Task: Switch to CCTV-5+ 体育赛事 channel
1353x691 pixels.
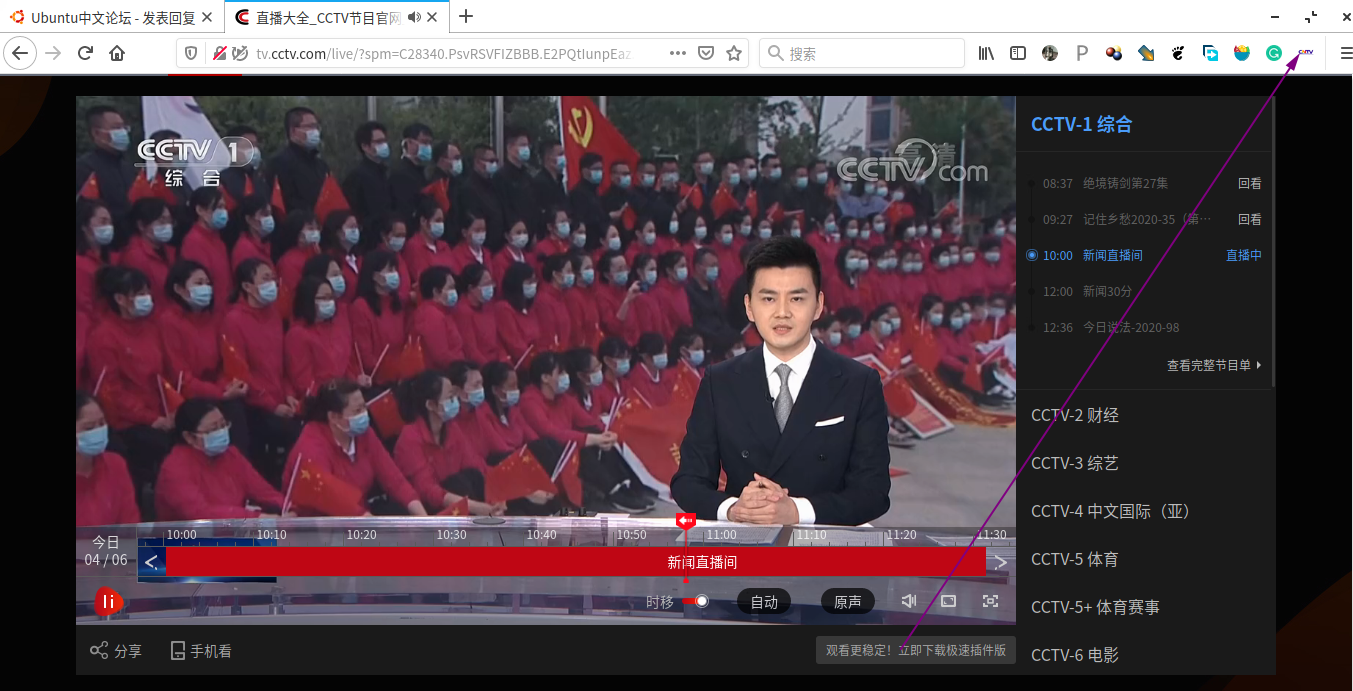Action: pyautogui.click(x=1096, y=607)
